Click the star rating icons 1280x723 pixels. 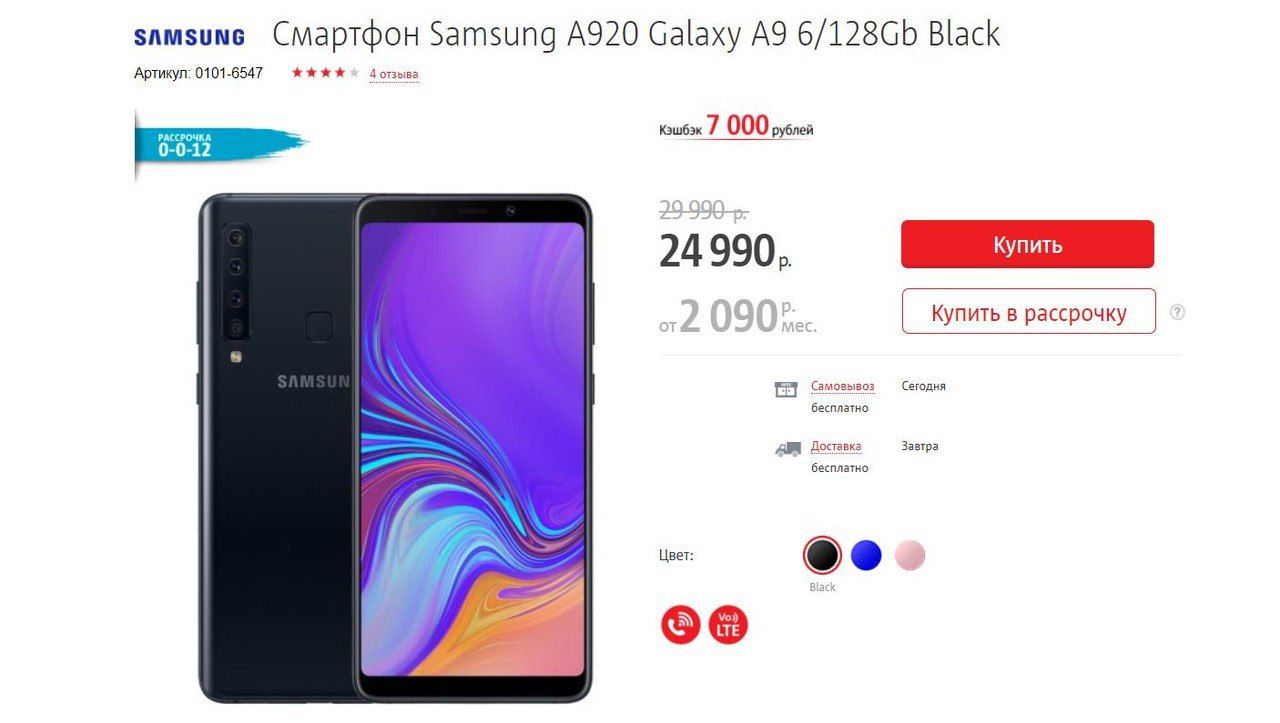[x=325, y=73]
